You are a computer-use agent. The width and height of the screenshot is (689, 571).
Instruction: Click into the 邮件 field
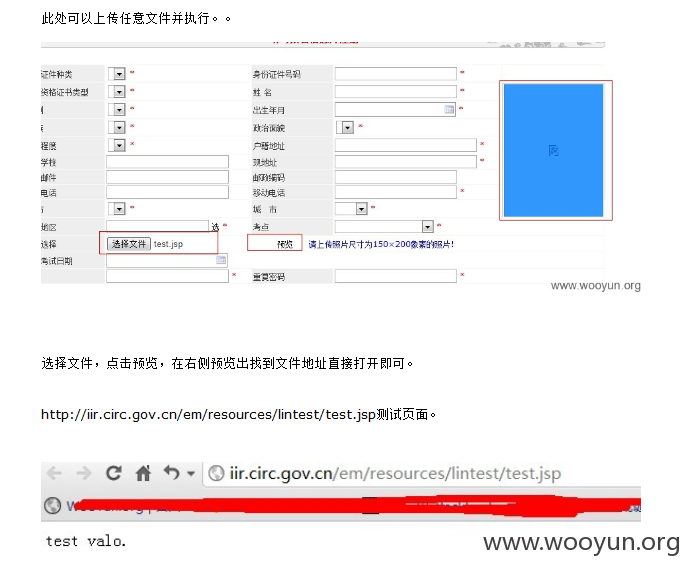tap(167, 177)
